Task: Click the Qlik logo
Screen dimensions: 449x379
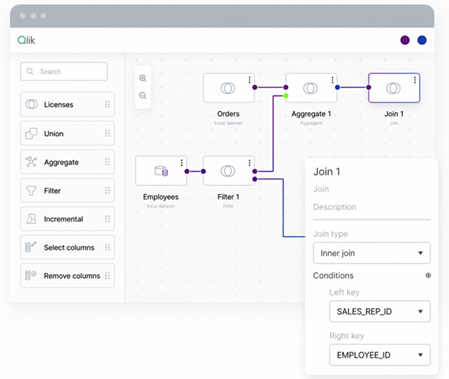Action: 26,40
